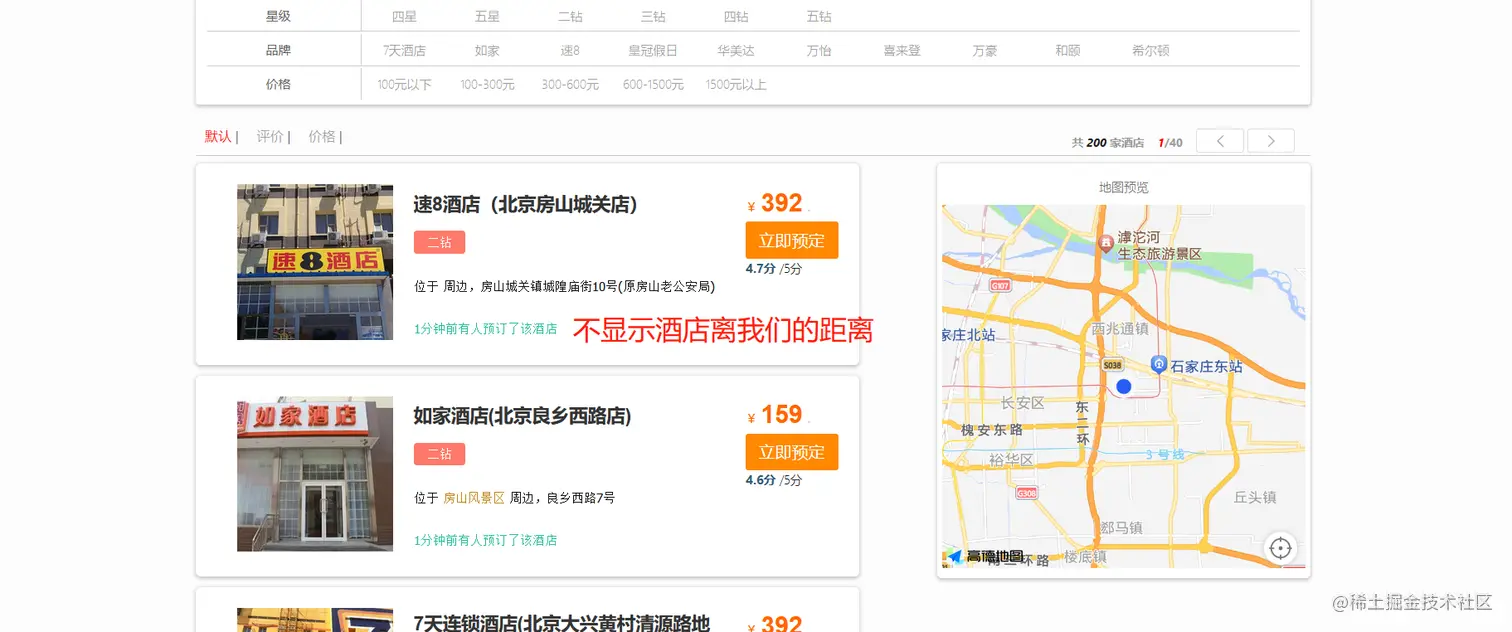The image size is (1512, 632).
Task: Filter by 四钻 rating
Action: (736, 17)
